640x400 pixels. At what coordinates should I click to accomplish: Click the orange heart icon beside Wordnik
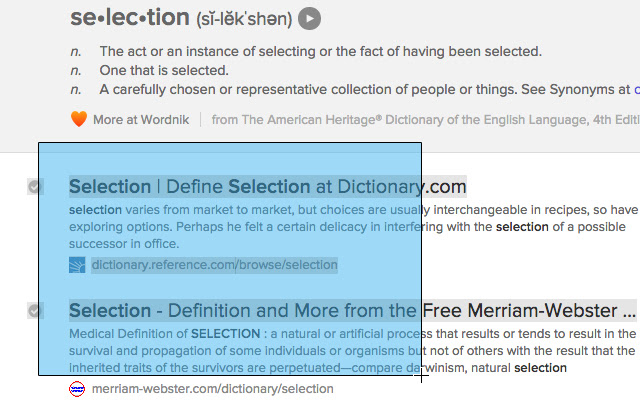point(78,119)
